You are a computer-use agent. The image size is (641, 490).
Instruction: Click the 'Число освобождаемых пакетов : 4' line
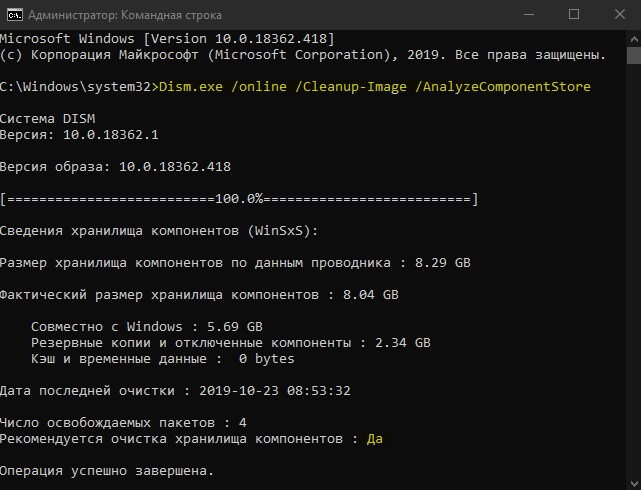coord(123,423)
